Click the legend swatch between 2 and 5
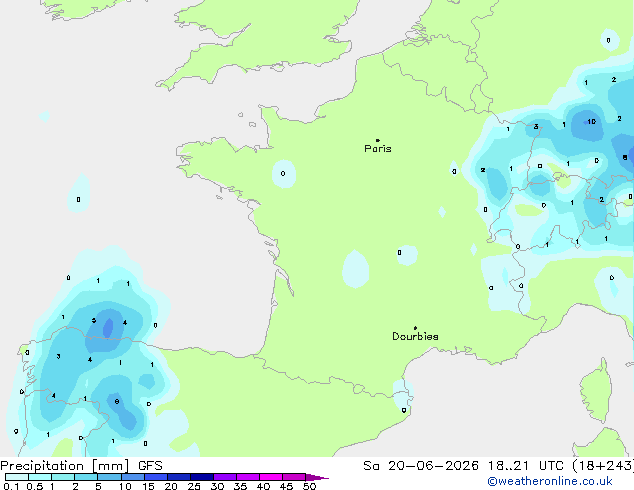The height and width of the screenshot is (490, 634). (86, 477)
